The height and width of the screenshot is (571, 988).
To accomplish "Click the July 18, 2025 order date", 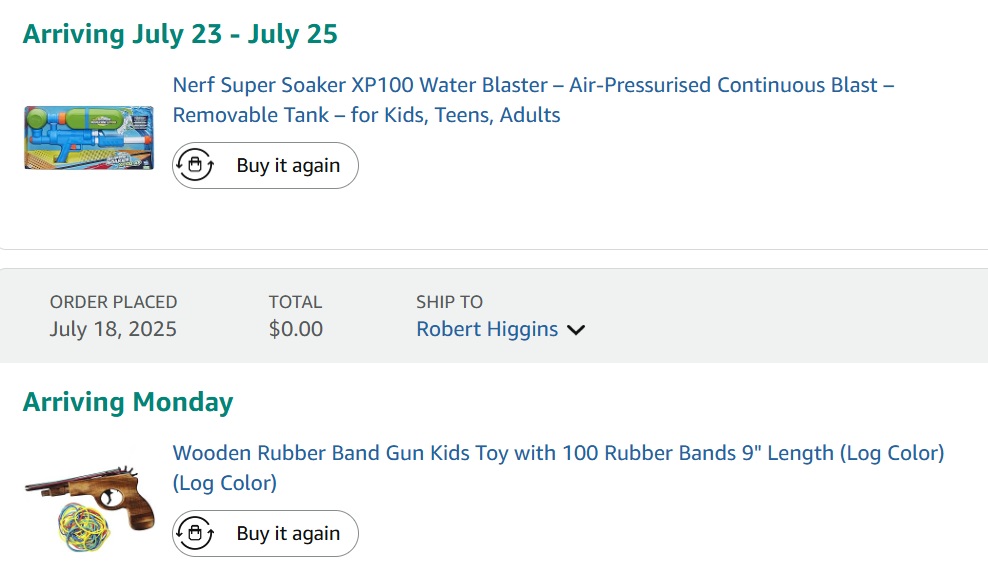I will point(113,329).
